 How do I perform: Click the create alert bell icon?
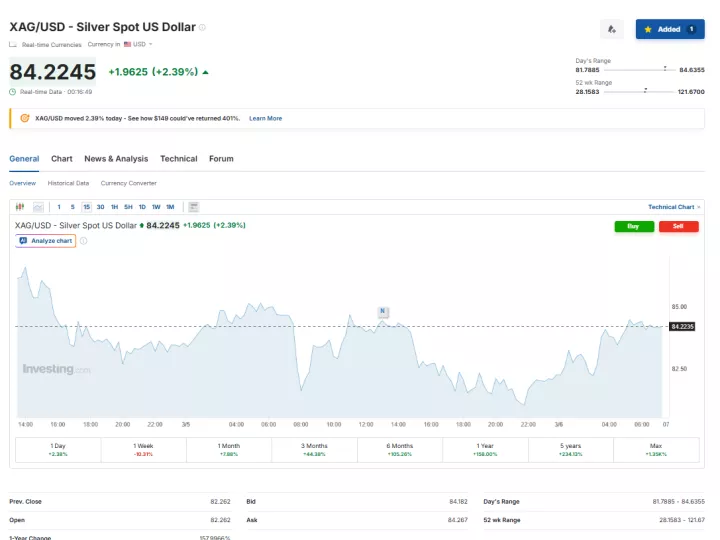(612, 29)
